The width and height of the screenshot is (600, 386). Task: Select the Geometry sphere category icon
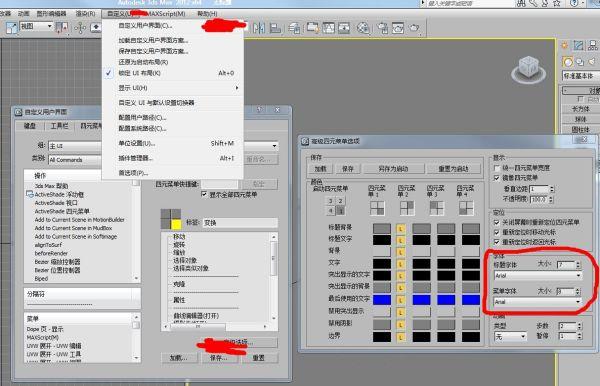(568, 62)
